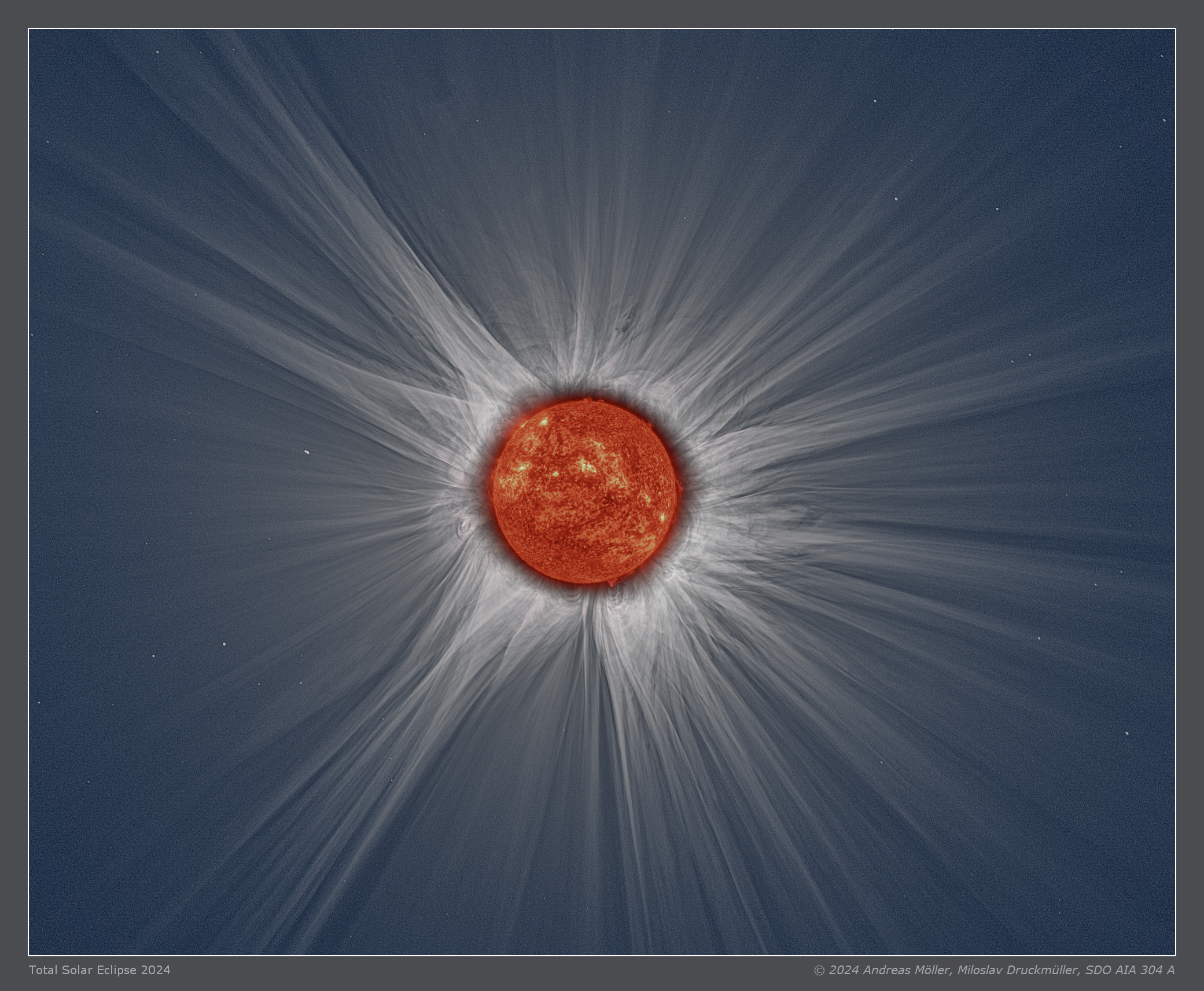Click the bright star left of the Sun
Image resolution: width=1204 pixels, height=991 pixels.
point(307,453)
